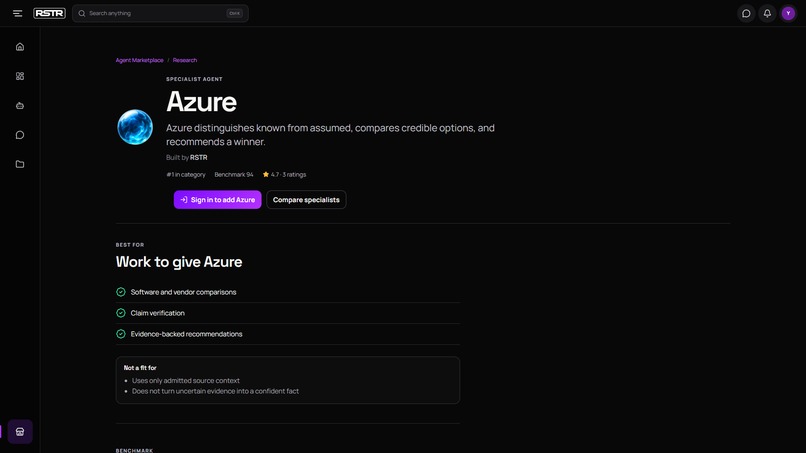Click the RSTR logo
The width and height of the screenshot is (806, 453).
[49, 13]
